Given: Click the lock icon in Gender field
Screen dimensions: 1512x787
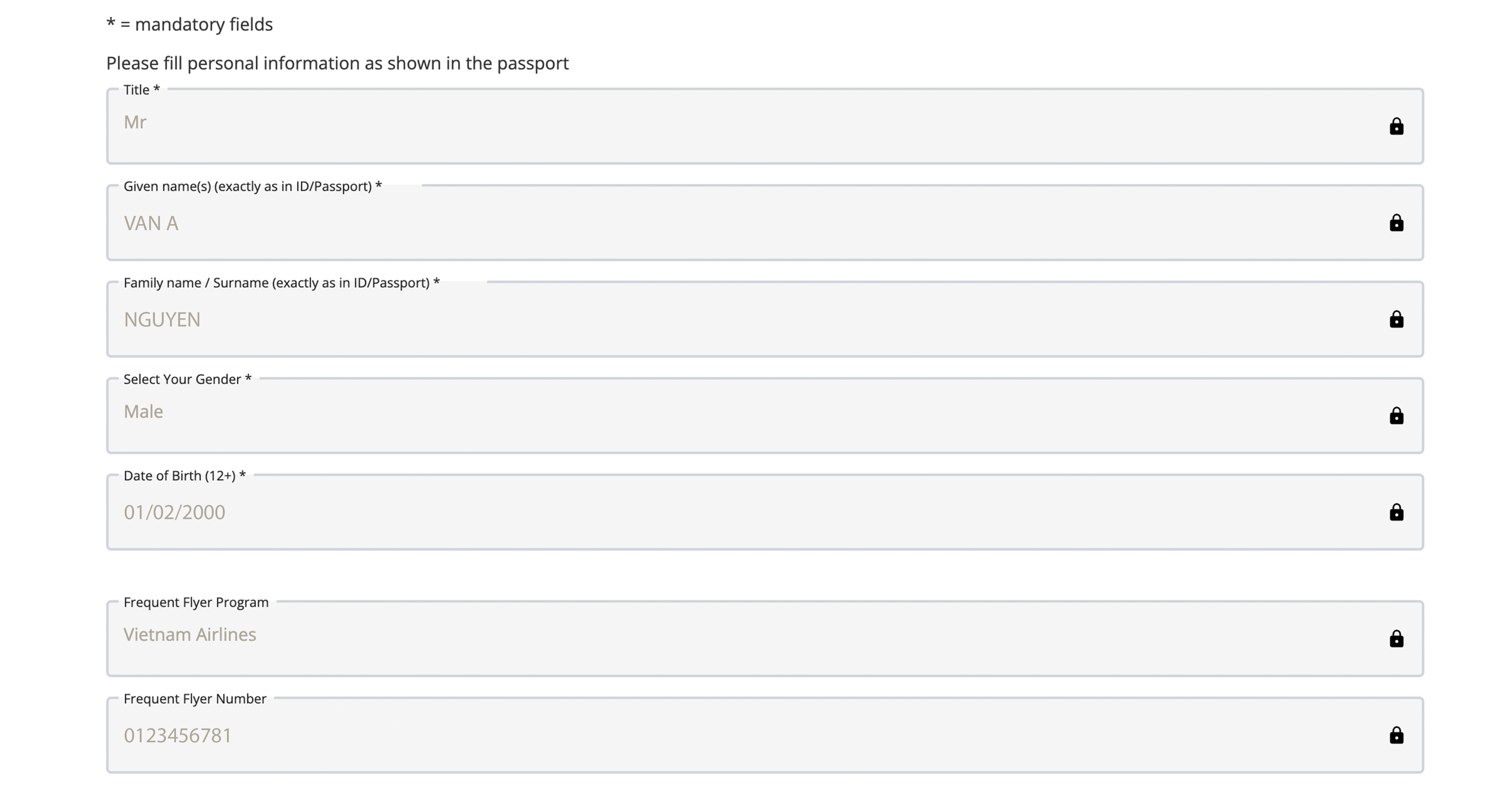Looking at the screenshot, I should pyautogui.click(x=1396, y=416).
